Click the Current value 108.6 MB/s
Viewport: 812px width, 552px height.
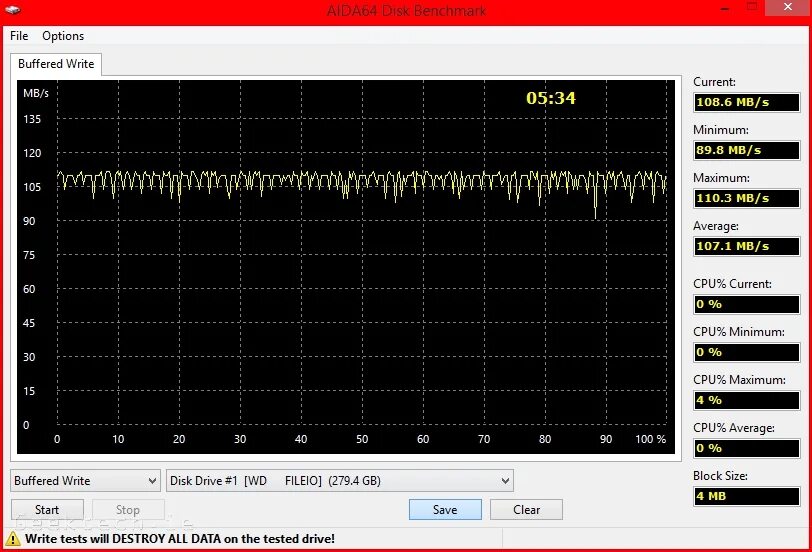pos(746,102)
